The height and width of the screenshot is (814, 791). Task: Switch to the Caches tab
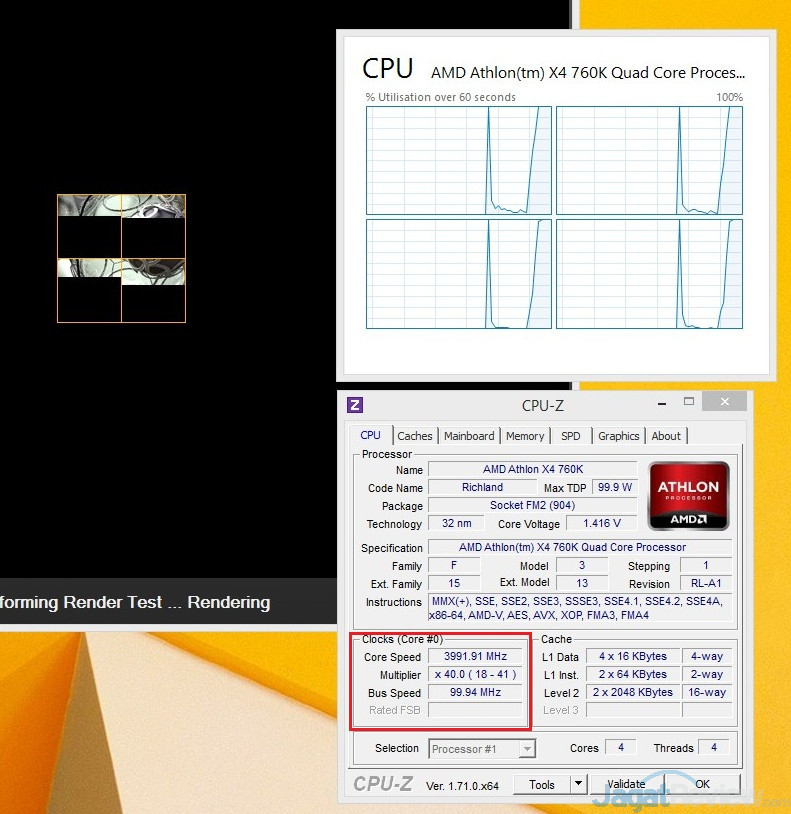[x=414, y=436]
